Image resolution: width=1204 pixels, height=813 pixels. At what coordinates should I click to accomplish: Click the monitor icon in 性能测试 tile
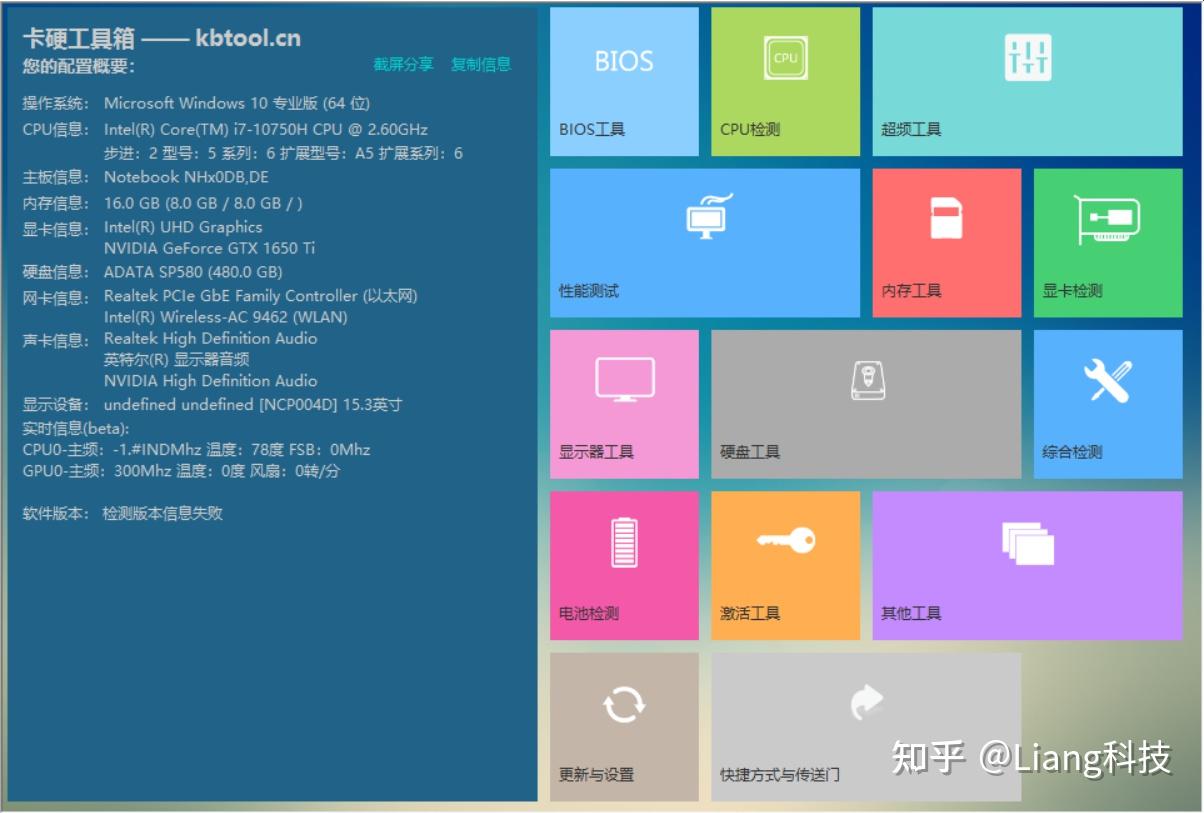(x=709, y=216)
